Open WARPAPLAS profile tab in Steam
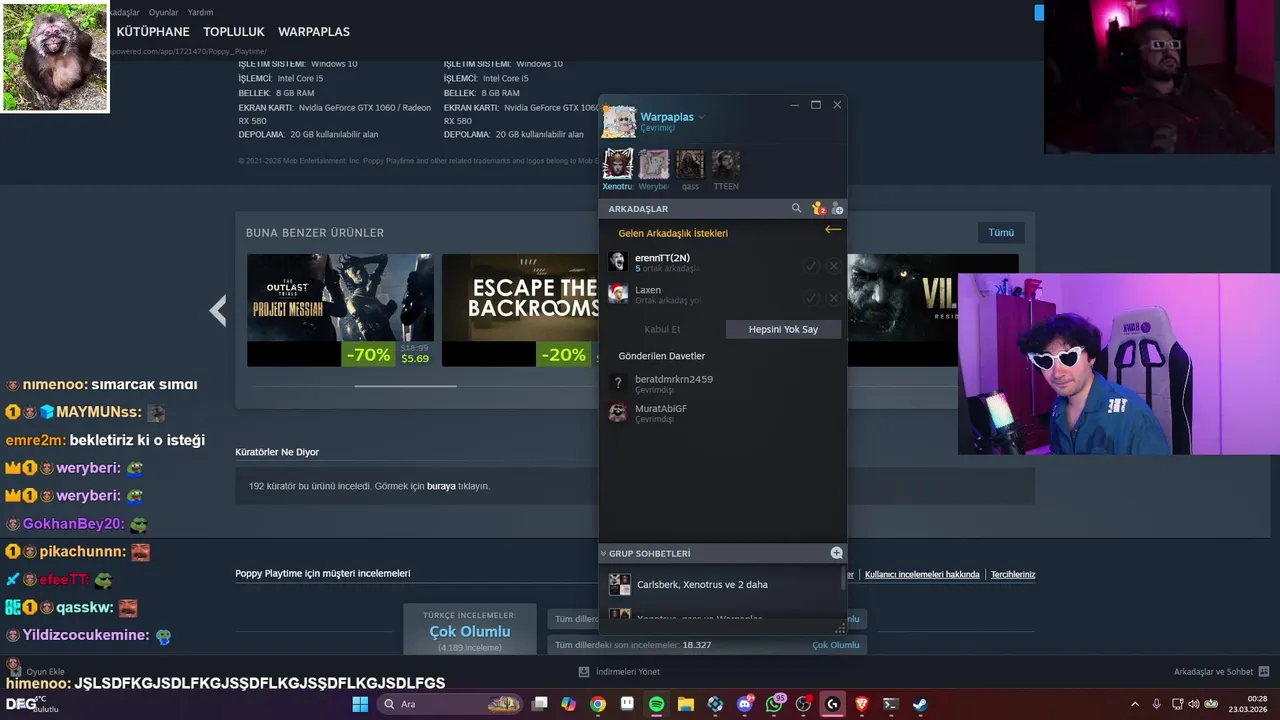Image resolution: width=1280 pixels, height=720 pixels. [314, 32]
